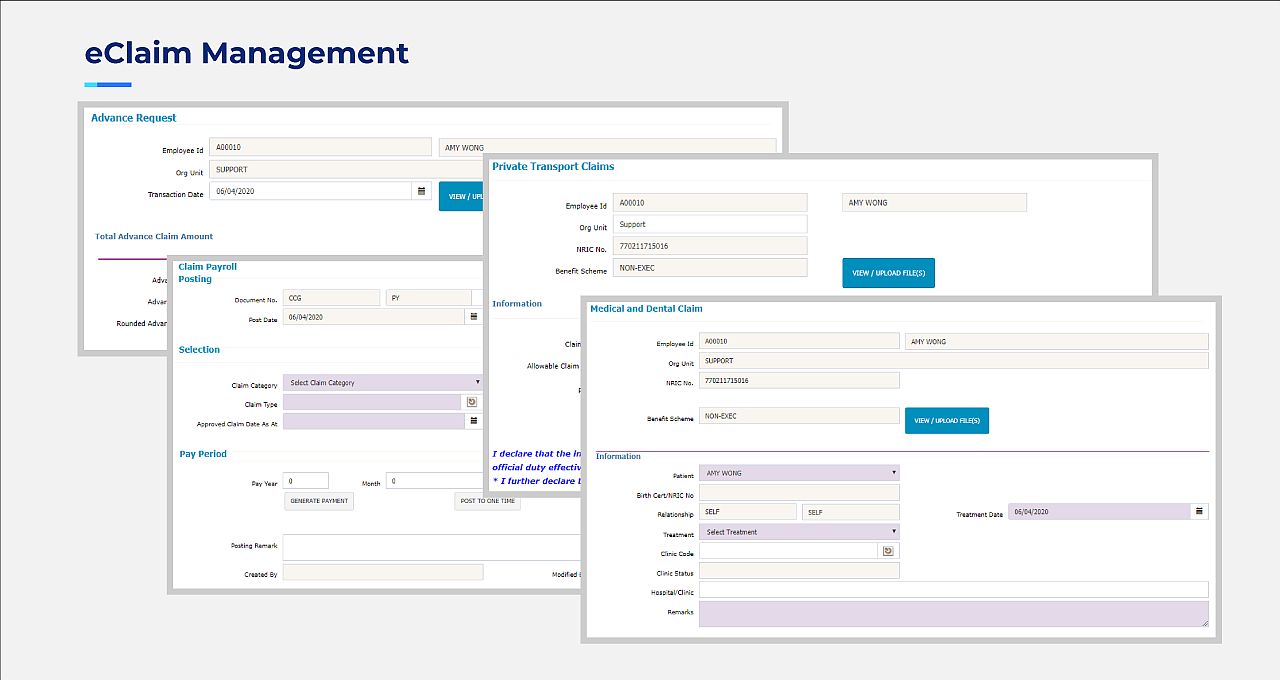
Task: Open the Patient dropdown showing AMY WONG
Action: (798, 473)
